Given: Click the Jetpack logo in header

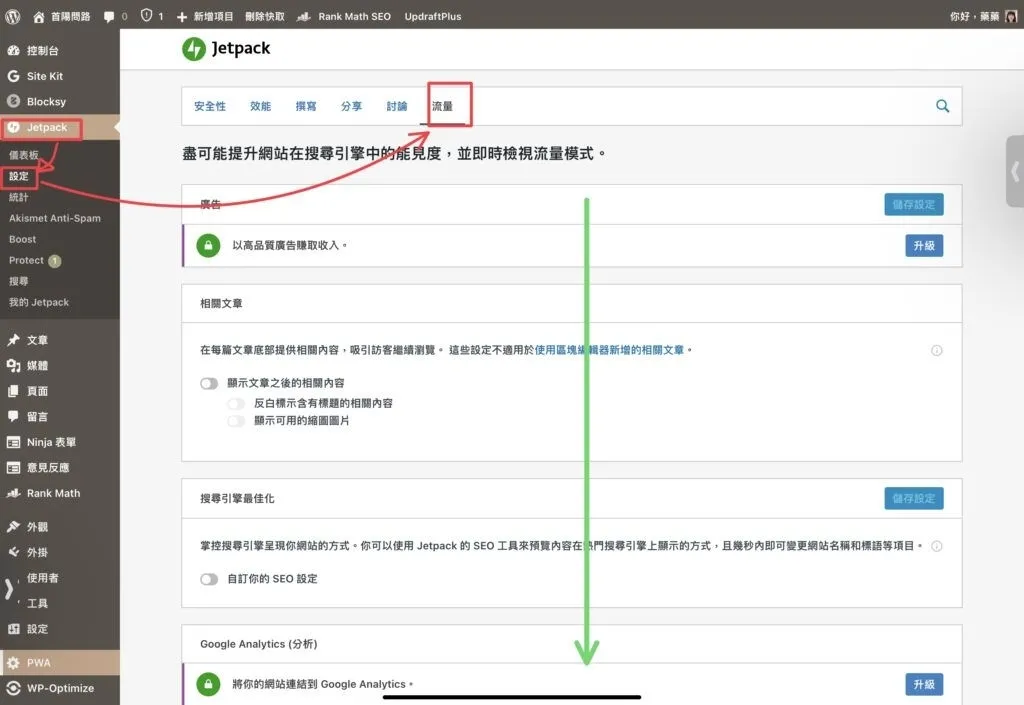Looking at the screenshot, I should (x=226, y=48).
